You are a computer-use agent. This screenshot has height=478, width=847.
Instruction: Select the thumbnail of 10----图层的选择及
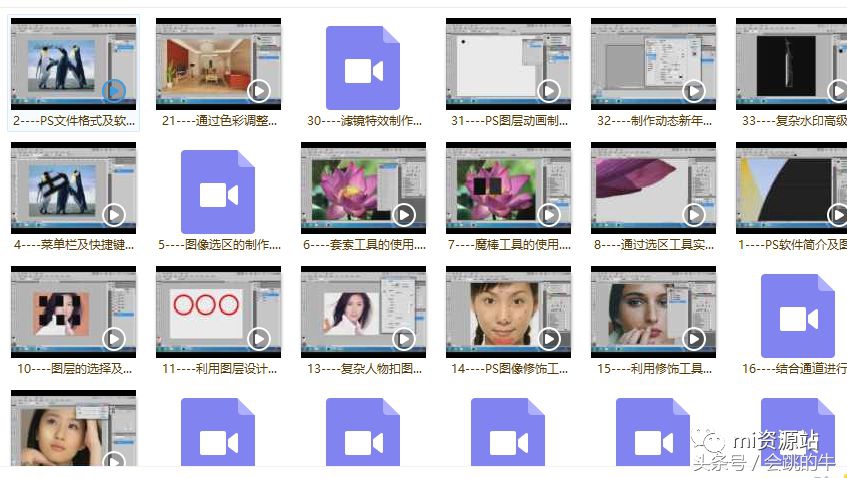(x=73, y=312)
